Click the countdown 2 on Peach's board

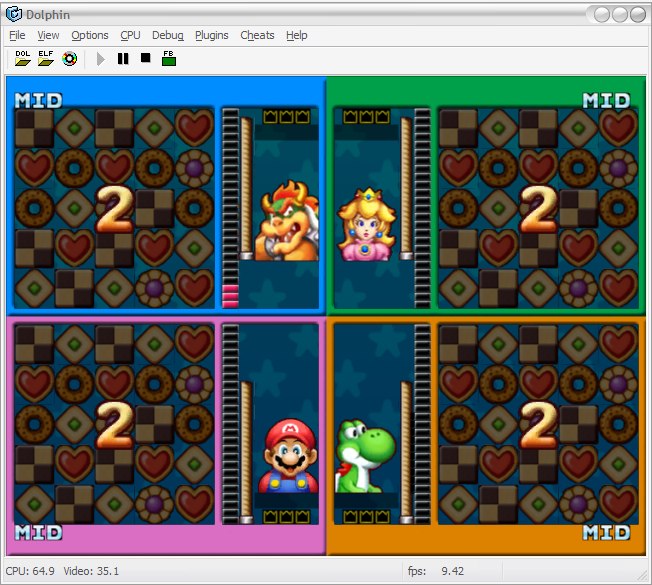538,209
